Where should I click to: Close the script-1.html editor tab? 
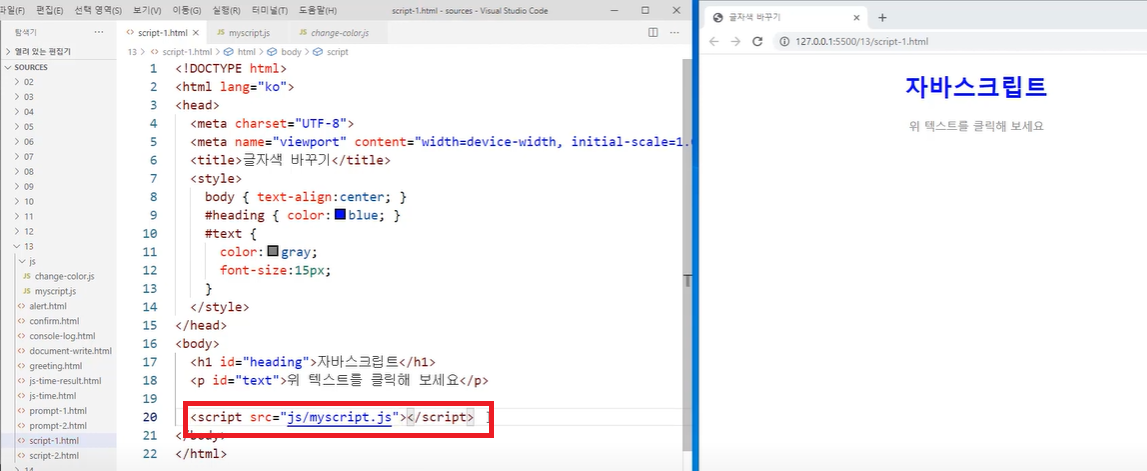point(195,33)
